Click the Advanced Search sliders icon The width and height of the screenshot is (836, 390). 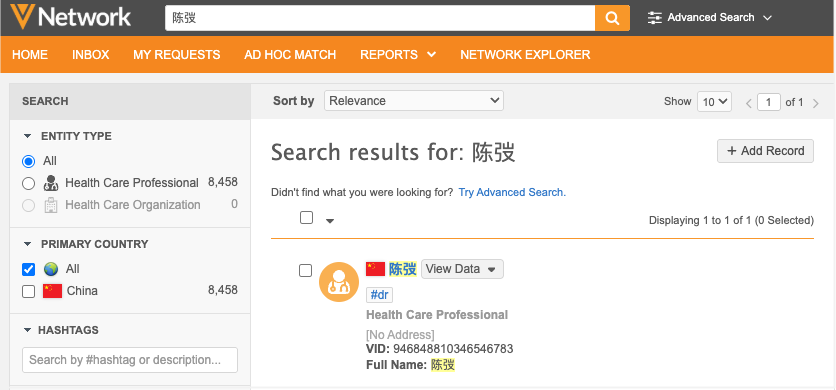pyautogui.click(x=654, y=18)
